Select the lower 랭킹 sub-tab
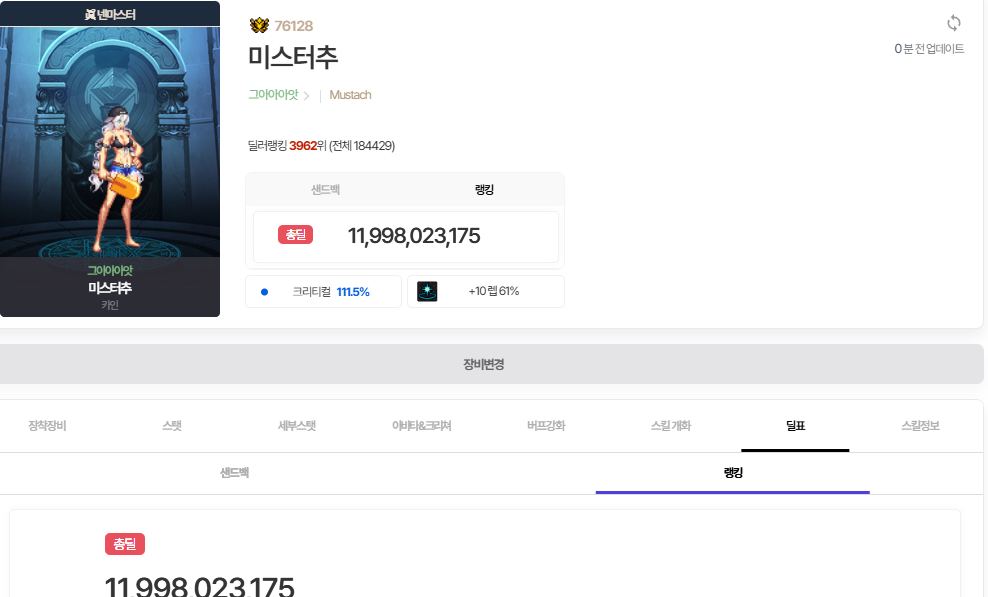 click(x=733, y=473)
